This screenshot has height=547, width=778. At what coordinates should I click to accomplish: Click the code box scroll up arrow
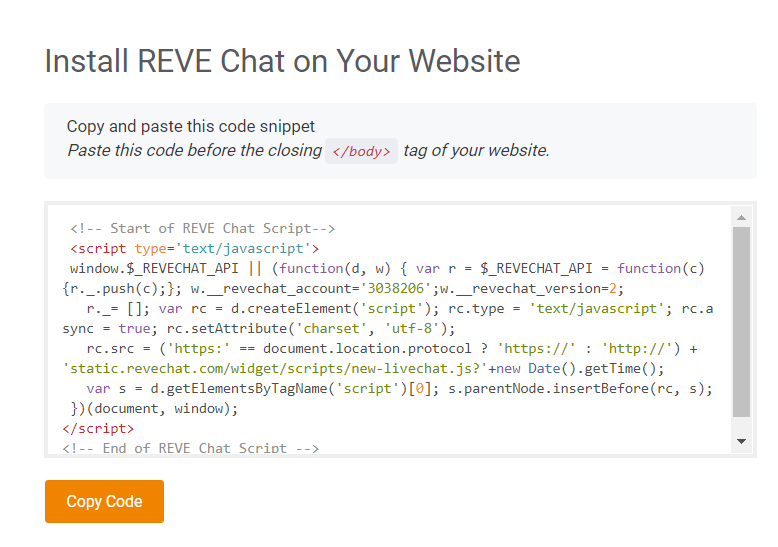tap(741, 217)
